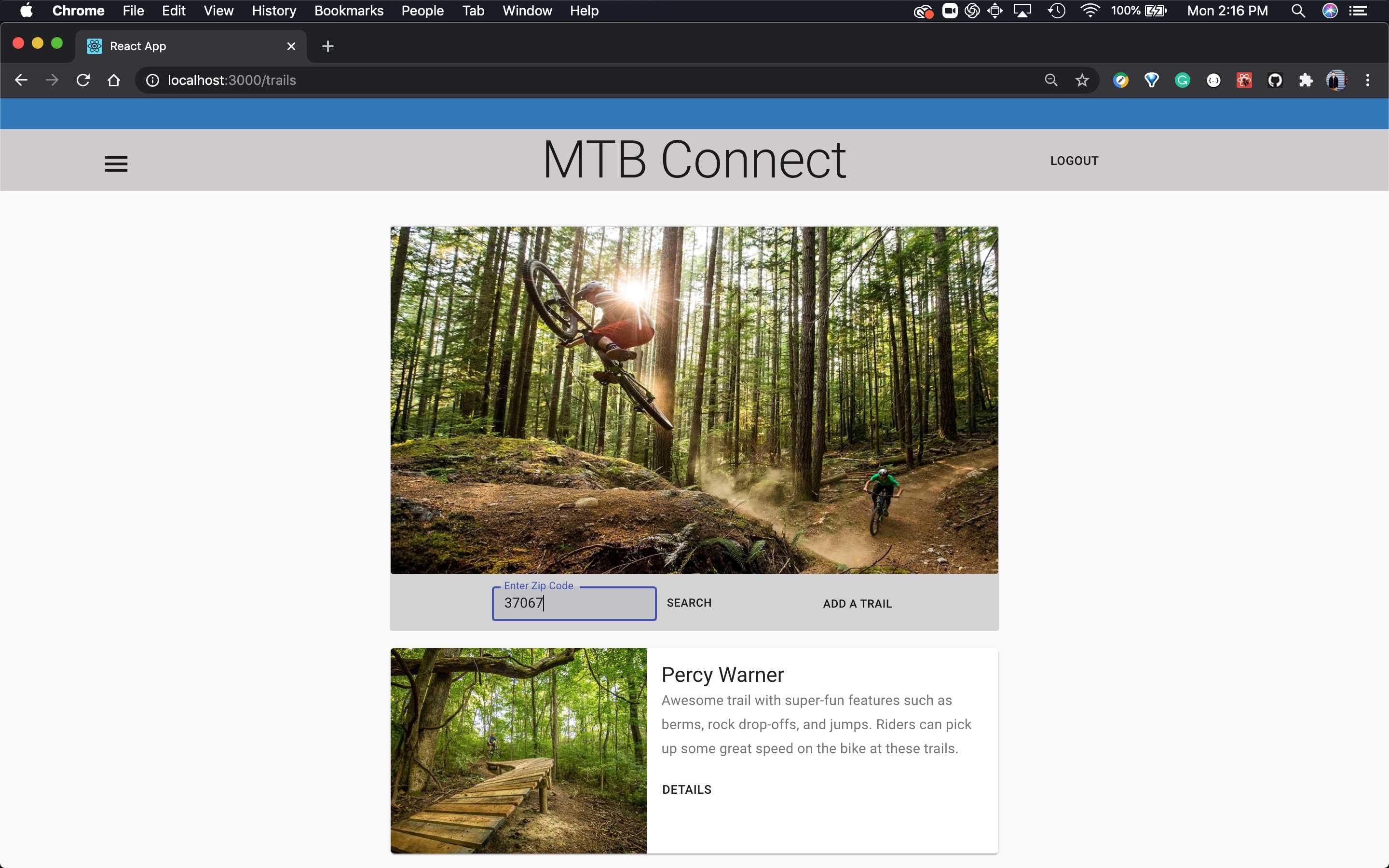Click the browser forward arrow
Image resolution: width=1389 pixels, height=868 pixels.
point(52,81)
